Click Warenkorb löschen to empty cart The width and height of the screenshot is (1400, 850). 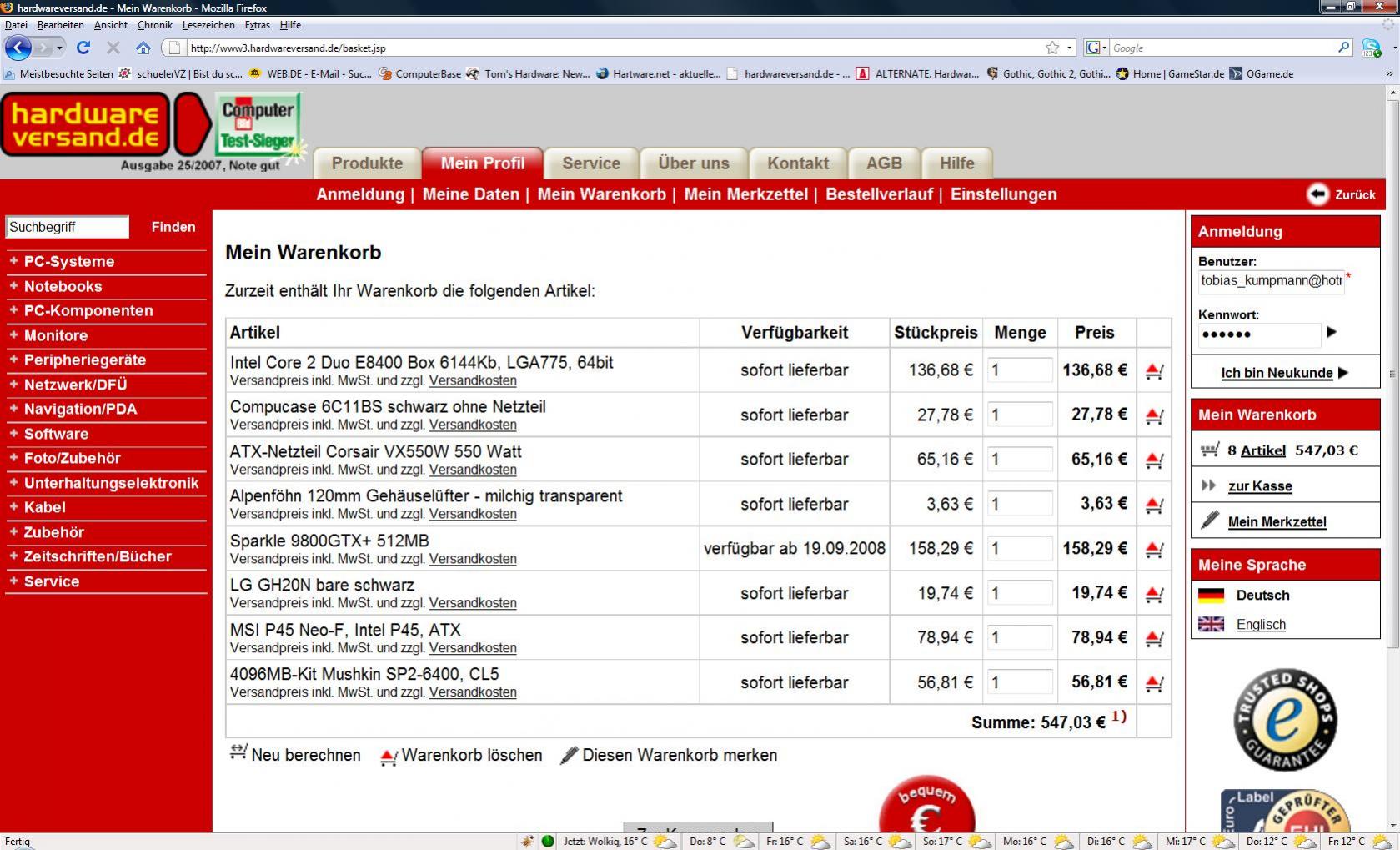click(x=461, y=755)
